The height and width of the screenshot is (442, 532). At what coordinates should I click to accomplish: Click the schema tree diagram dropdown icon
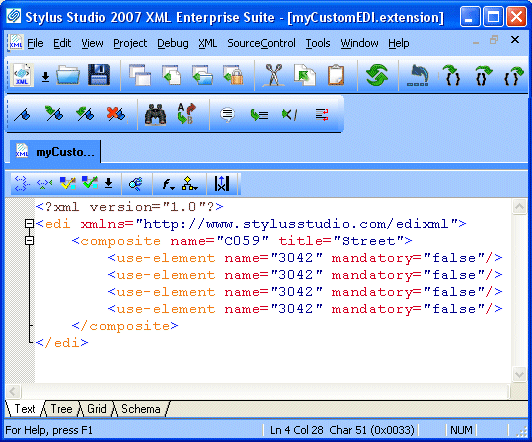pos(189,184)
